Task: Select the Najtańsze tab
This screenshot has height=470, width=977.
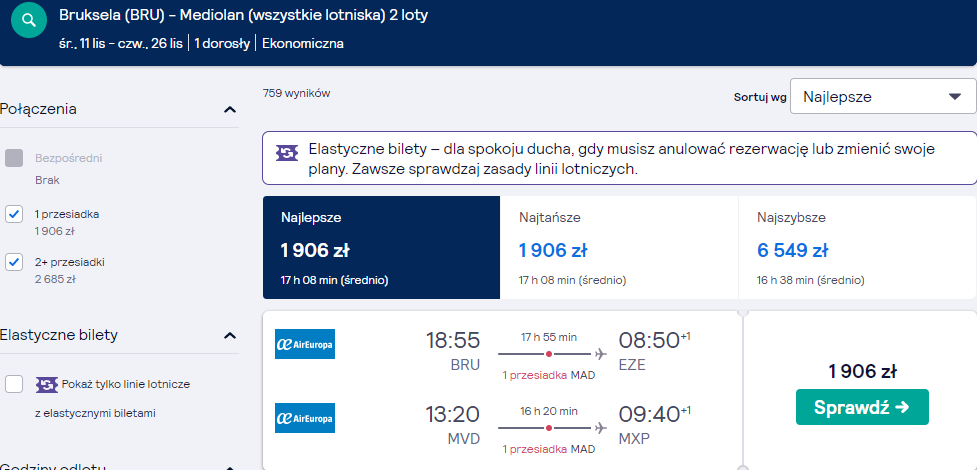Action: (619, 247)
